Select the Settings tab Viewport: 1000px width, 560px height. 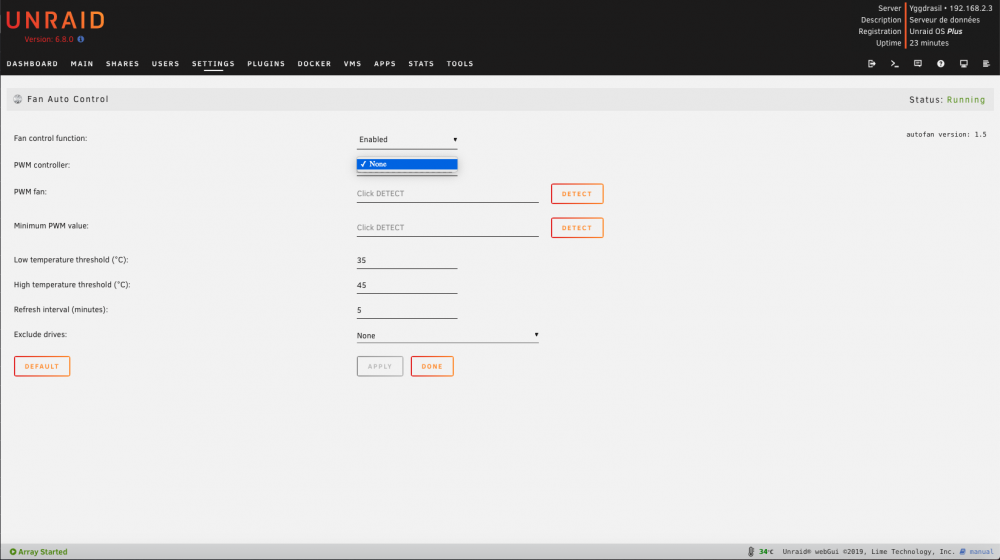click(x=213, y=64)
